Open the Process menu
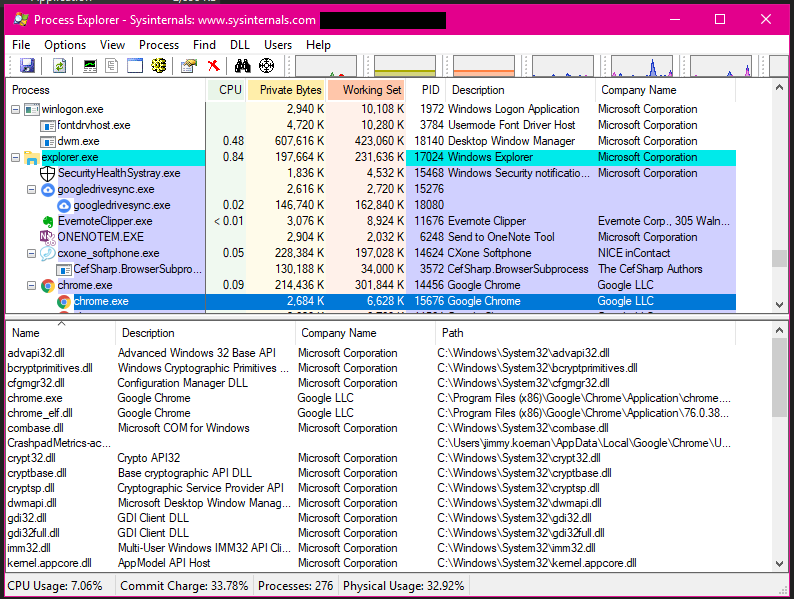 tap(159, 45)
